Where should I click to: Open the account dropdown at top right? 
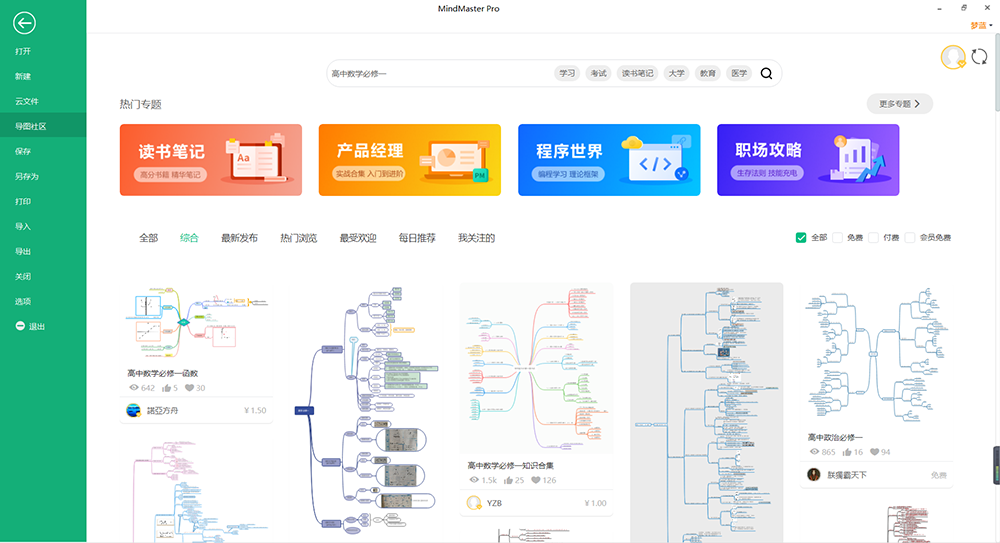[982, 26]
